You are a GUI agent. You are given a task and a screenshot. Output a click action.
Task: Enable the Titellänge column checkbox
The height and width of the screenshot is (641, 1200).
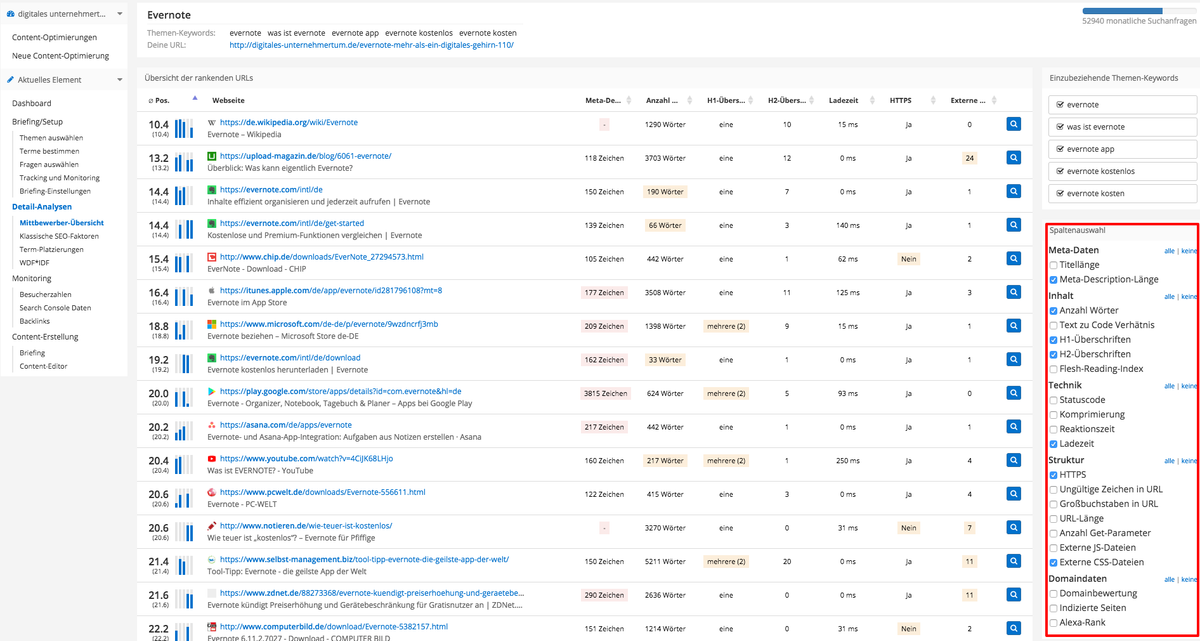click(x=1054, y=265)
